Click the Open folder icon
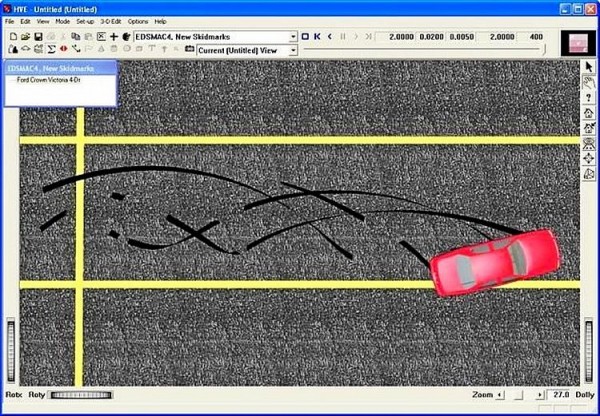This screenshot has width=600, height=416. 25,36
